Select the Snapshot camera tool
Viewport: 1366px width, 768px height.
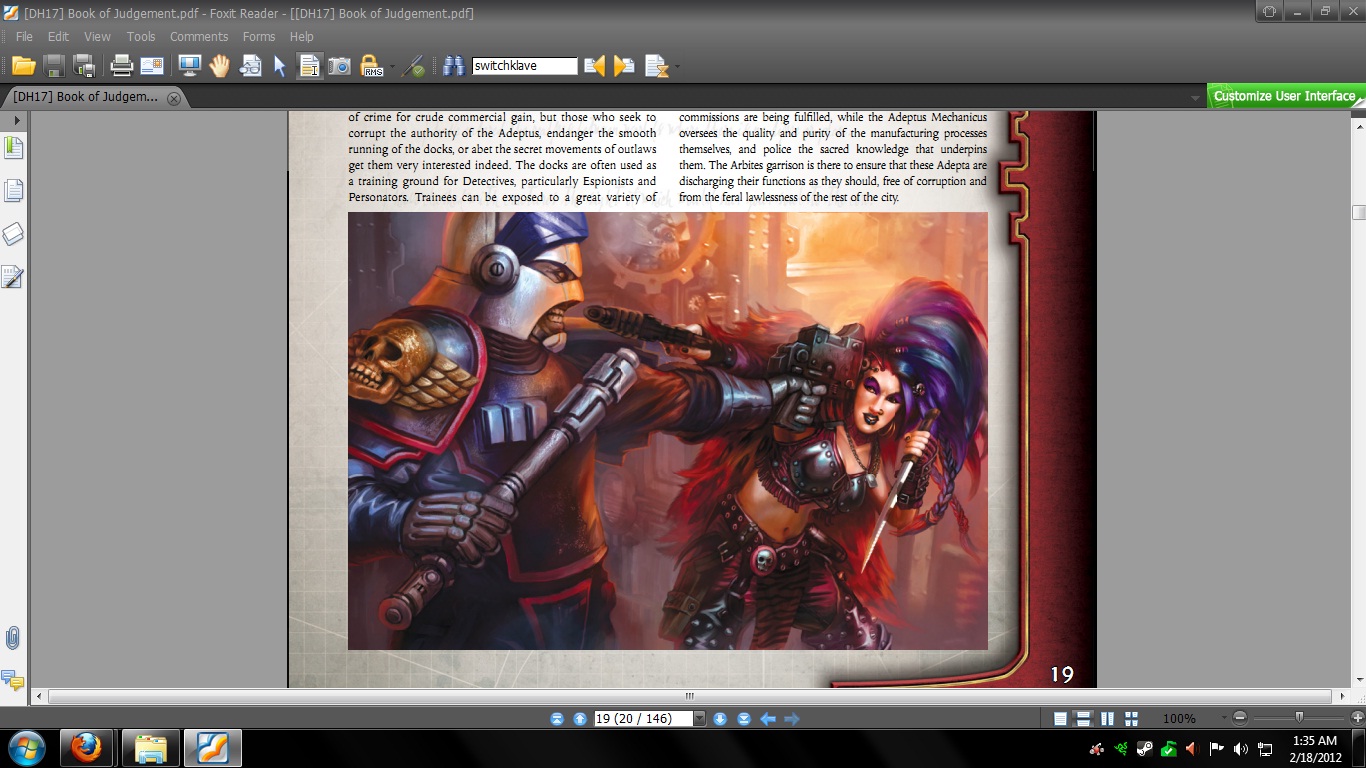point(340,66)
